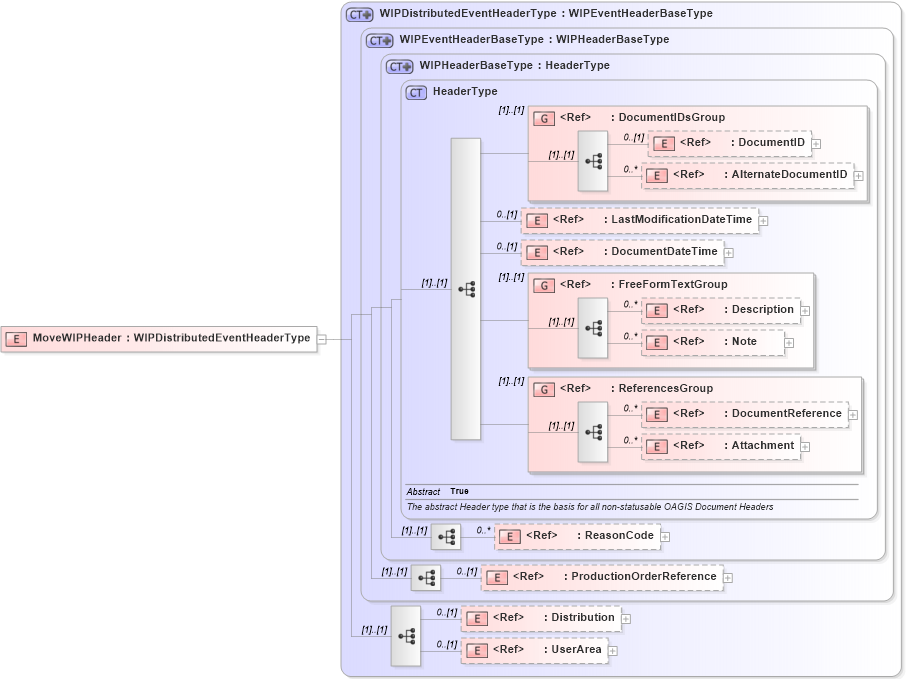Viewport: 906px width, 679px height.
Task: Expand the DocumentID element with its plus icon
Action: tap(816, 144)
